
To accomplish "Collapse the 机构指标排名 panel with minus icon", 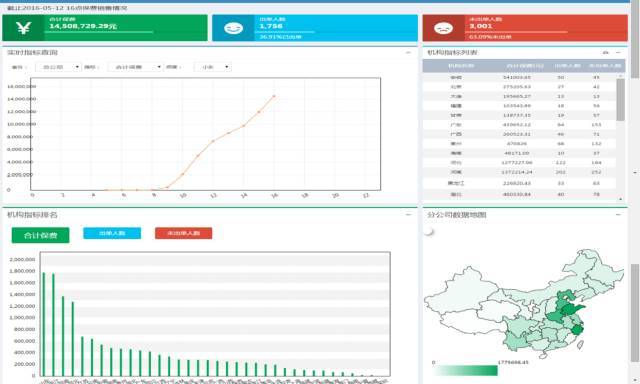I will [408, 215].
